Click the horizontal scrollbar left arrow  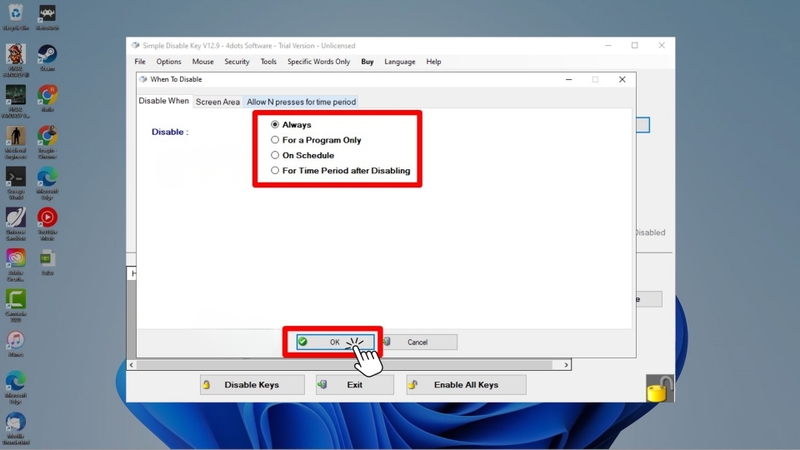[x=132, y=365]
